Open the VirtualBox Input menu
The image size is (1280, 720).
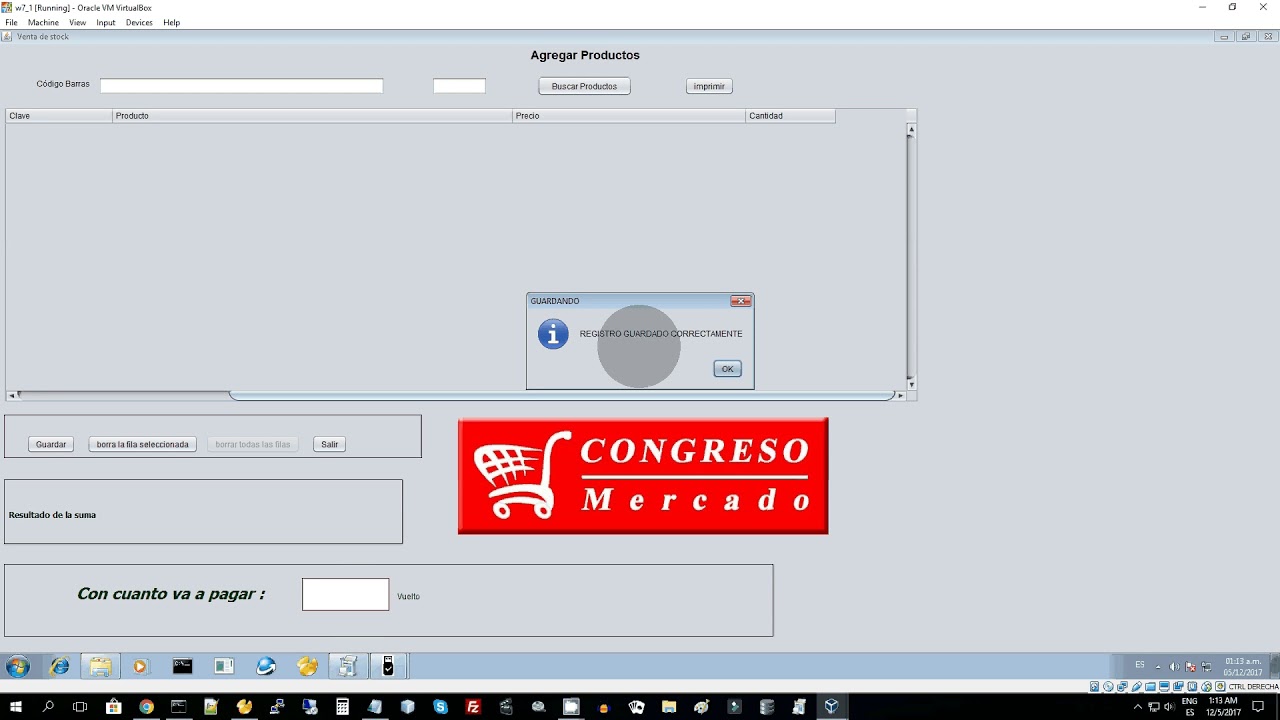(x=106, y=22)
